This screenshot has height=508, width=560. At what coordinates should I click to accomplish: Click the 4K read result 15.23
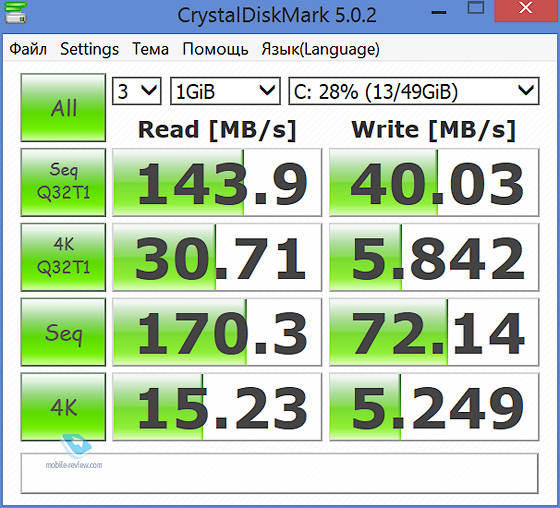[x=217, y=407]
